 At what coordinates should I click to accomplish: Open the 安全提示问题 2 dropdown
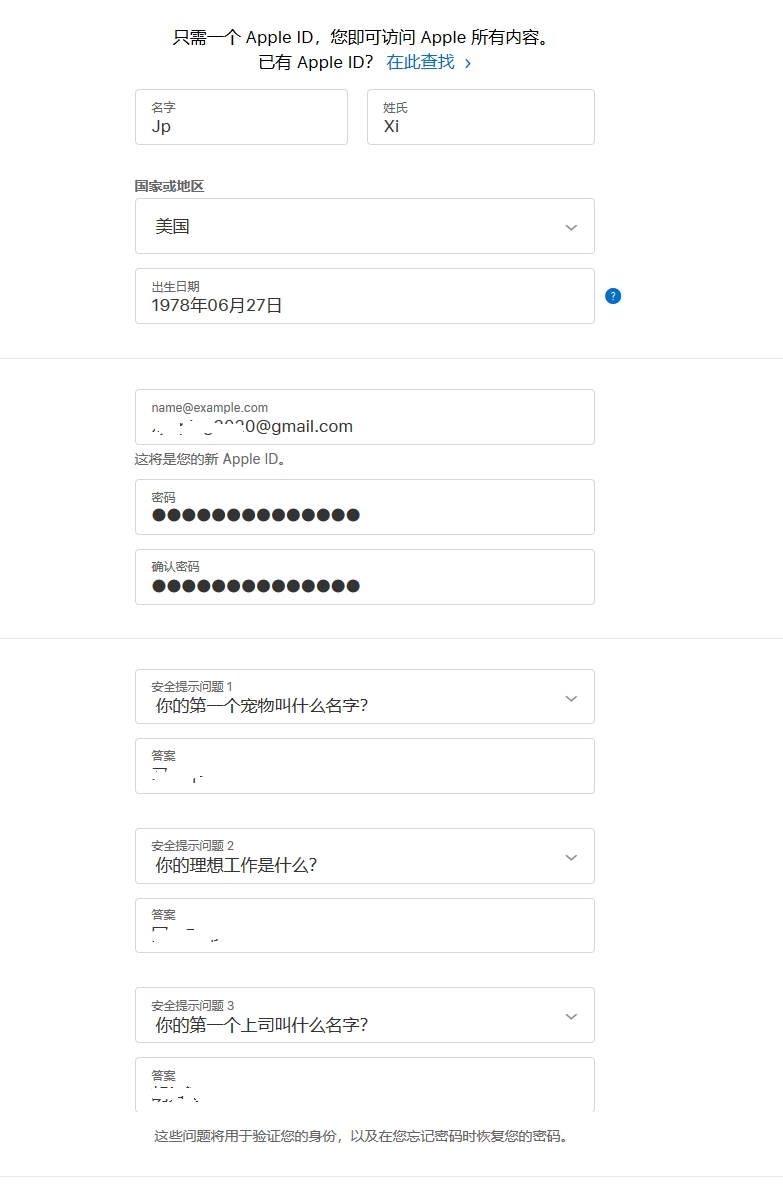click(365, 856)
